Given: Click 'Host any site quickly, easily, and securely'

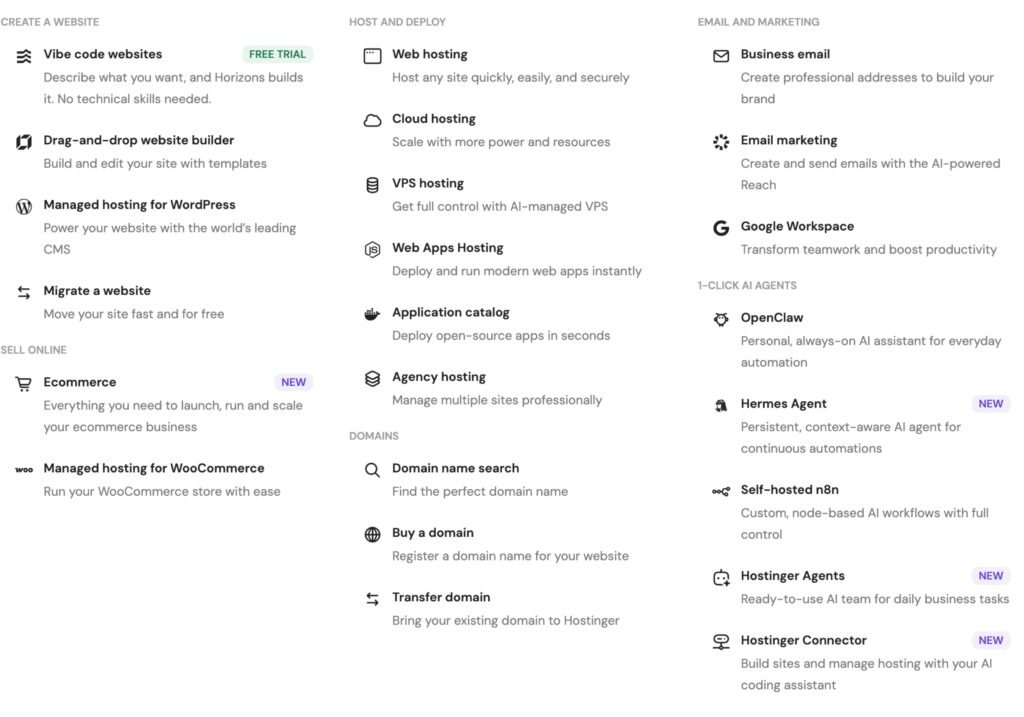Looking at the screenshot, I should coord(510,78).
